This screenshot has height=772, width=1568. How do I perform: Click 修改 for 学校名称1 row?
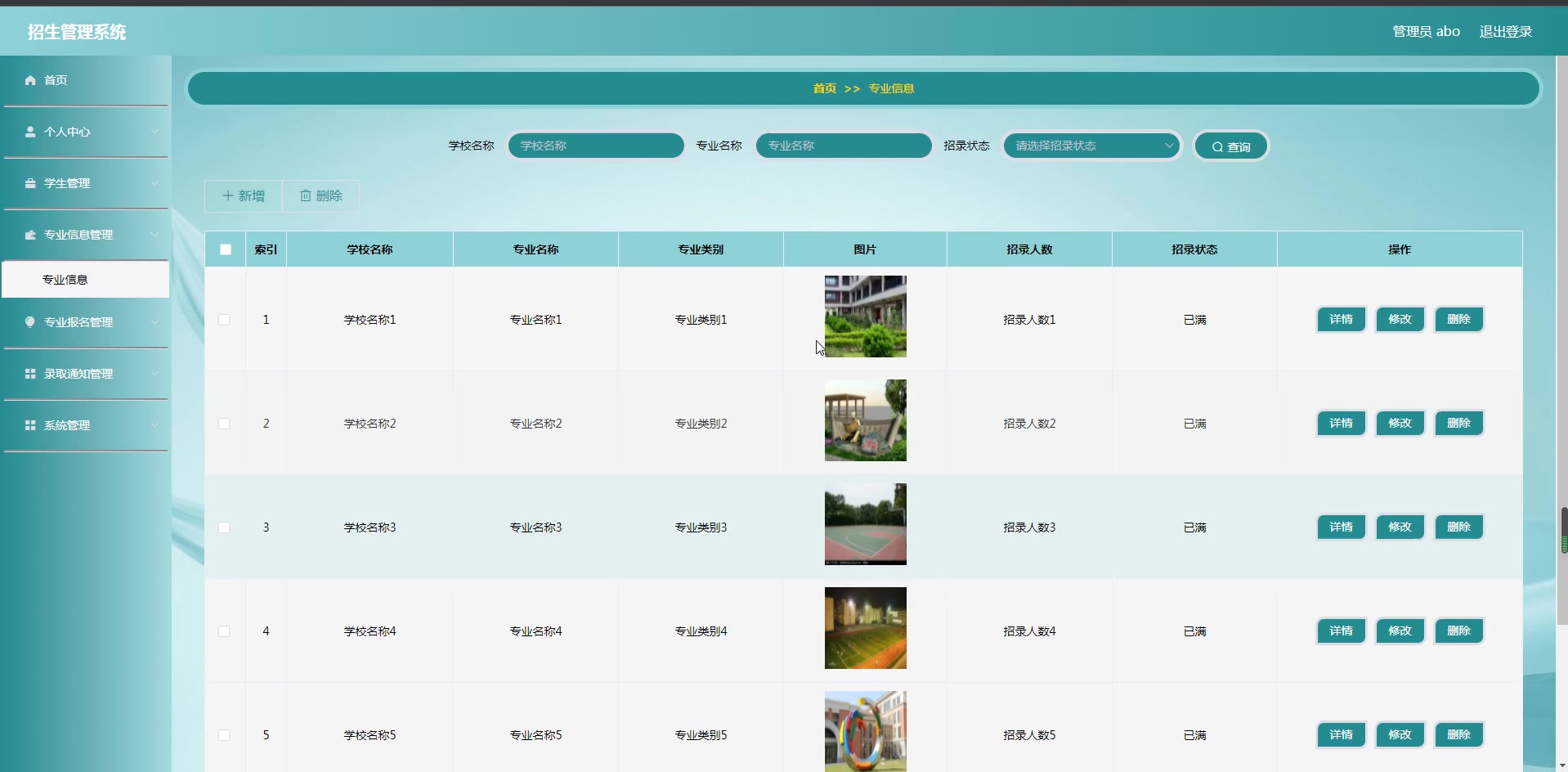tap(1400, 320)
